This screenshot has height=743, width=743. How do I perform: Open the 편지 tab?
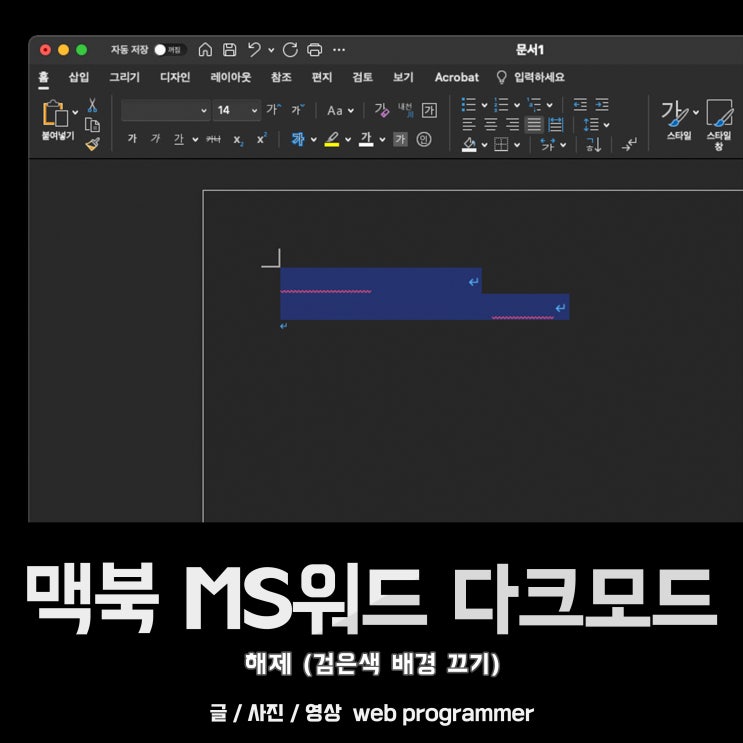pyautogui.click(x=322, y=77)
